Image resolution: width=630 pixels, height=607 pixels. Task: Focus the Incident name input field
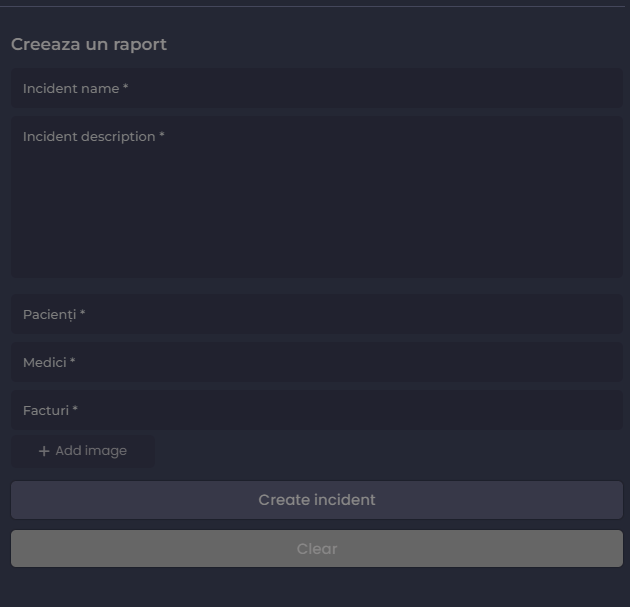tap(316, 88)
